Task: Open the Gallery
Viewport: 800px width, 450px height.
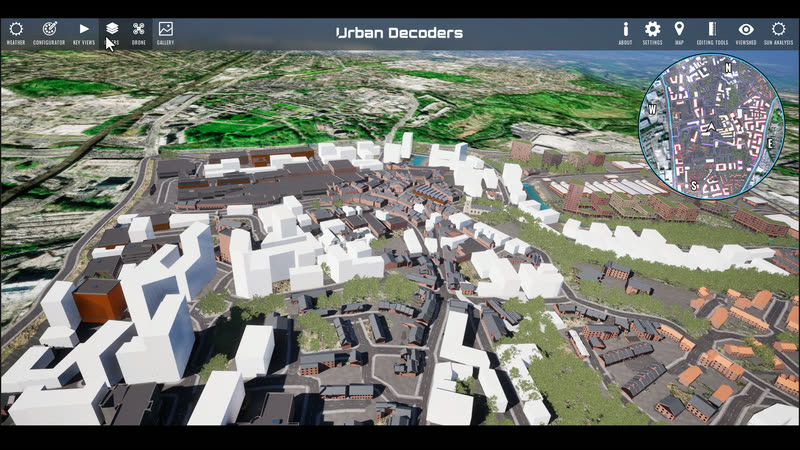Action: [165, 34]
